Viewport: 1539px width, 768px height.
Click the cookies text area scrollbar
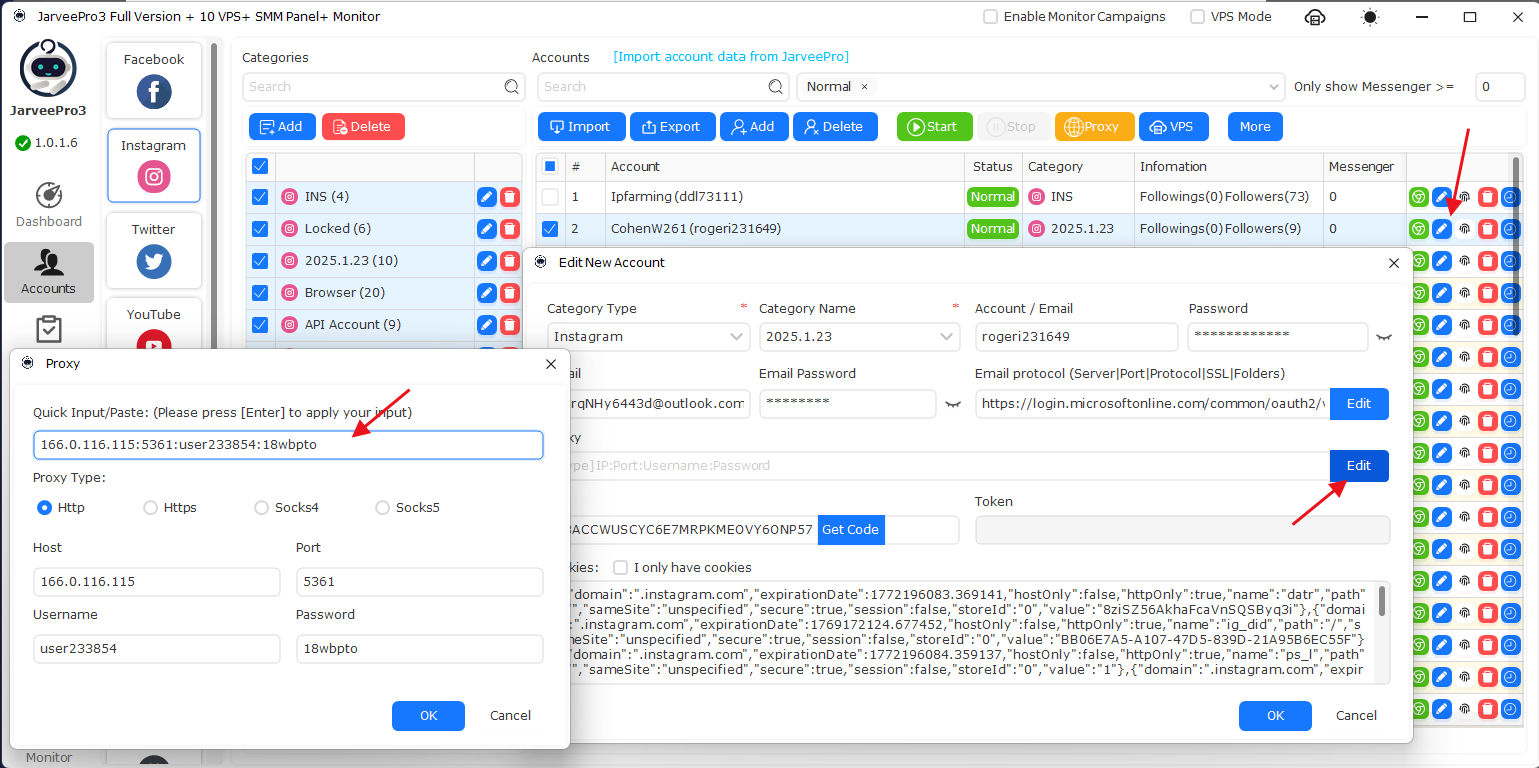pyautogui.click(x=1382, y=600)
